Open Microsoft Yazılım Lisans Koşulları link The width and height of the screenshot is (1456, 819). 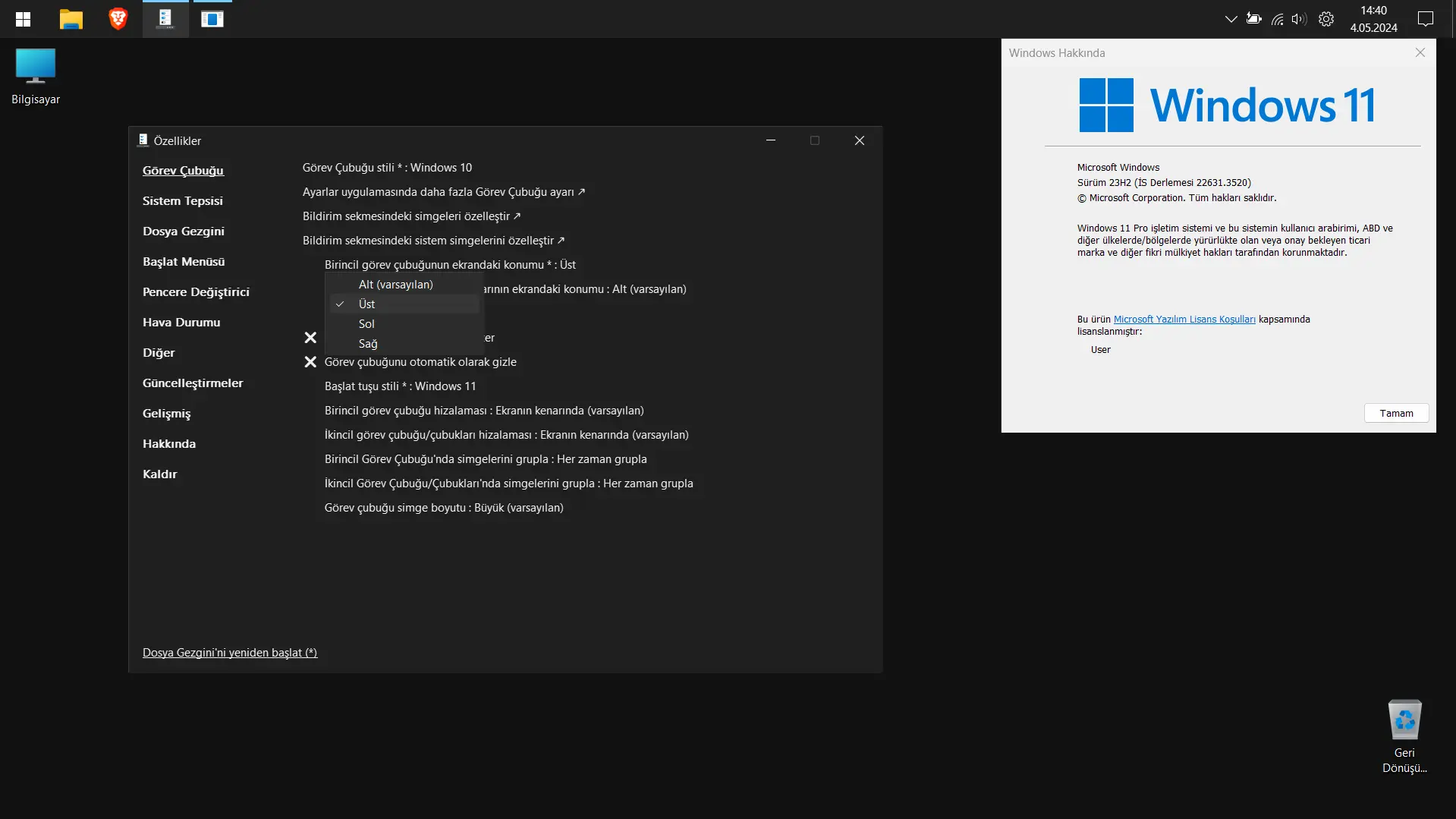[1184, 320]
